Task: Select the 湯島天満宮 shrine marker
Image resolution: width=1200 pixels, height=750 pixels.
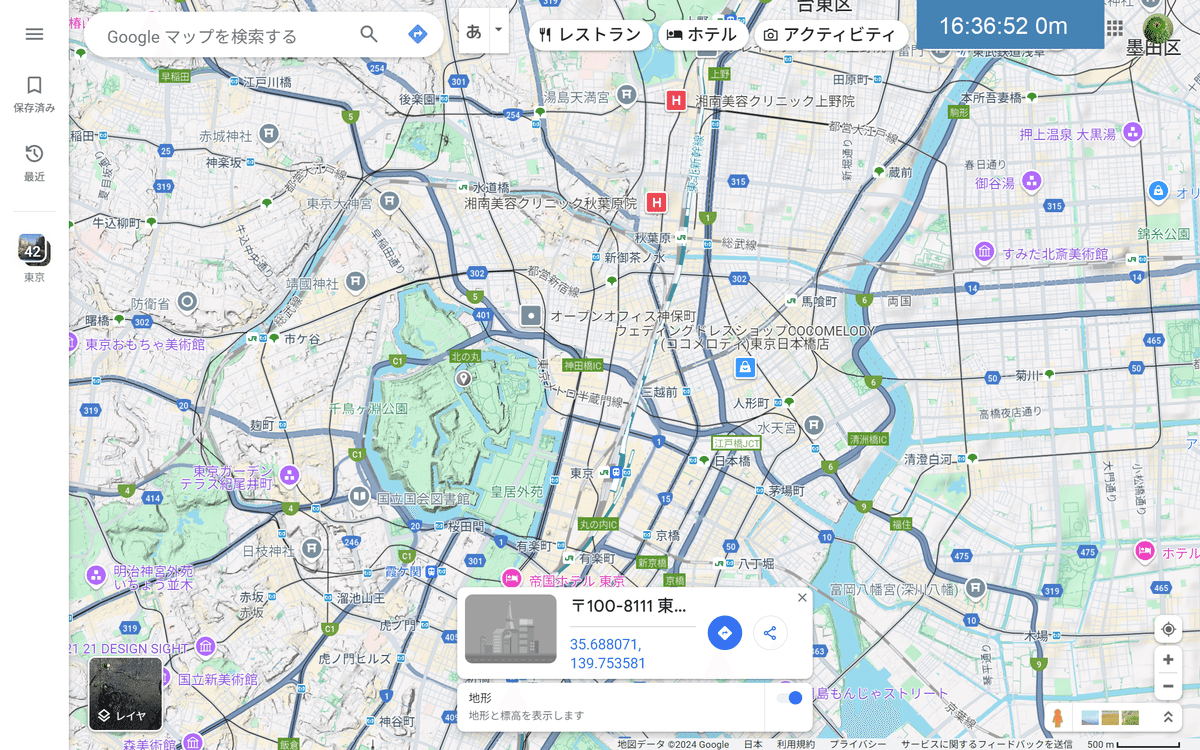Action: [626, 95]
